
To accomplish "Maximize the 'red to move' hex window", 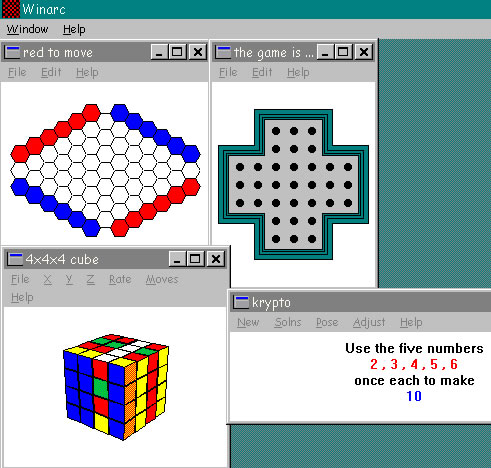I will tap(177, 52).
